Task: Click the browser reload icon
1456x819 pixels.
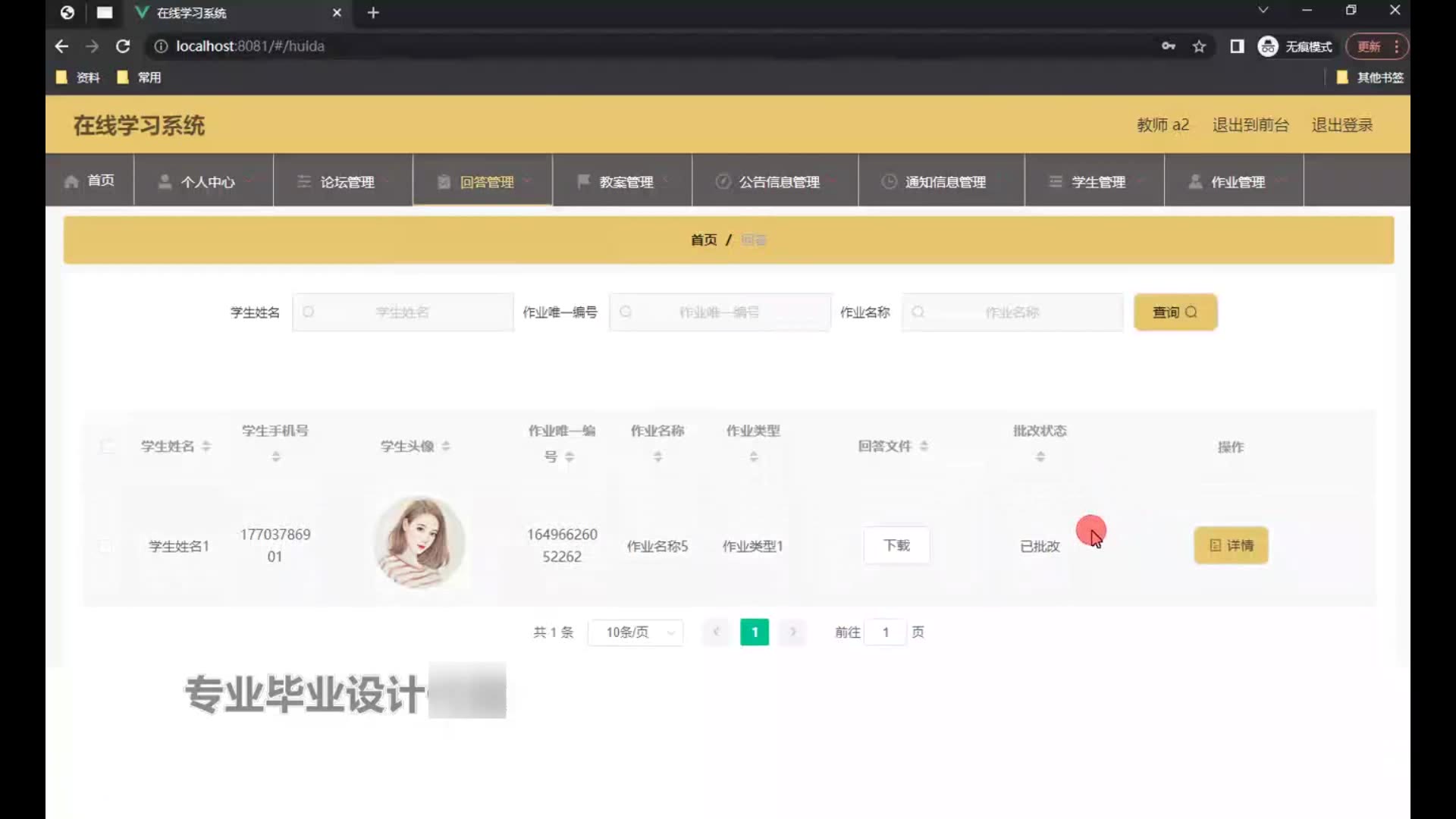Action: (x=123, y=46)
